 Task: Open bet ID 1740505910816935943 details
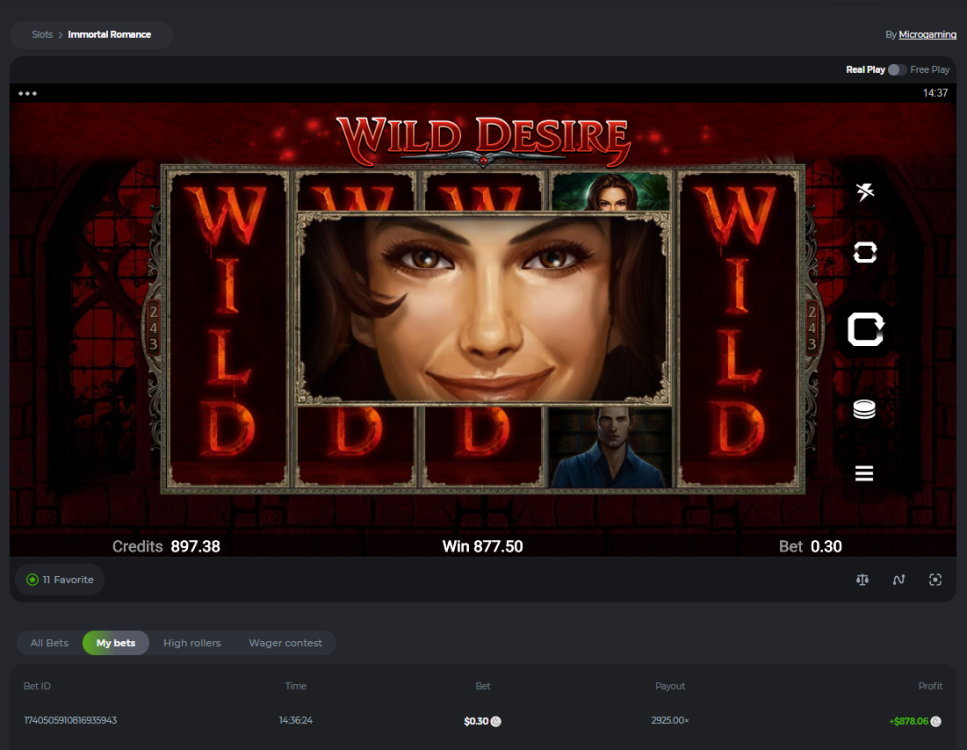(x=70, y=720)
